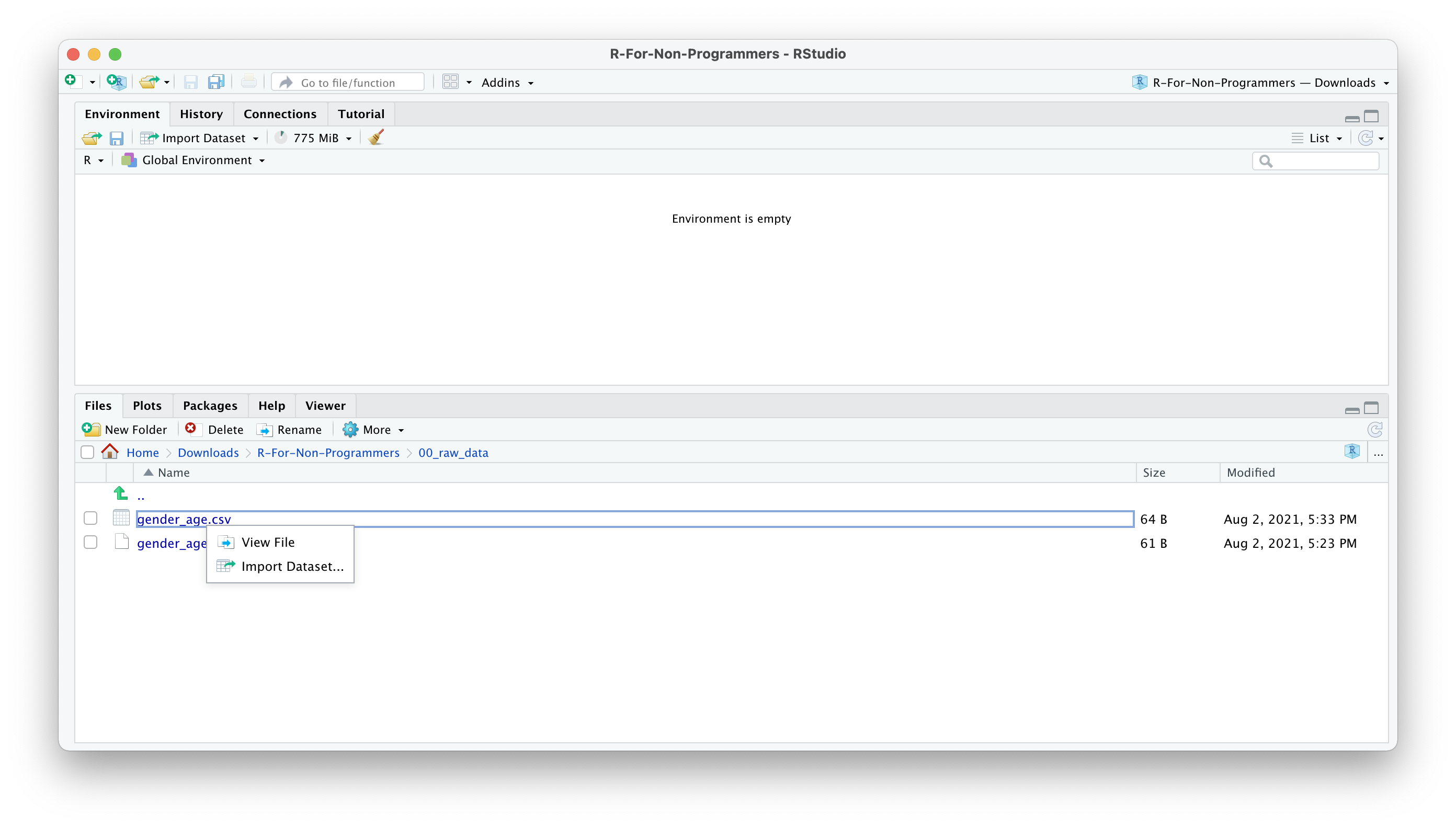The image size is (1456, 828).
Task: Click the save all documents icon
Action: 216,82
